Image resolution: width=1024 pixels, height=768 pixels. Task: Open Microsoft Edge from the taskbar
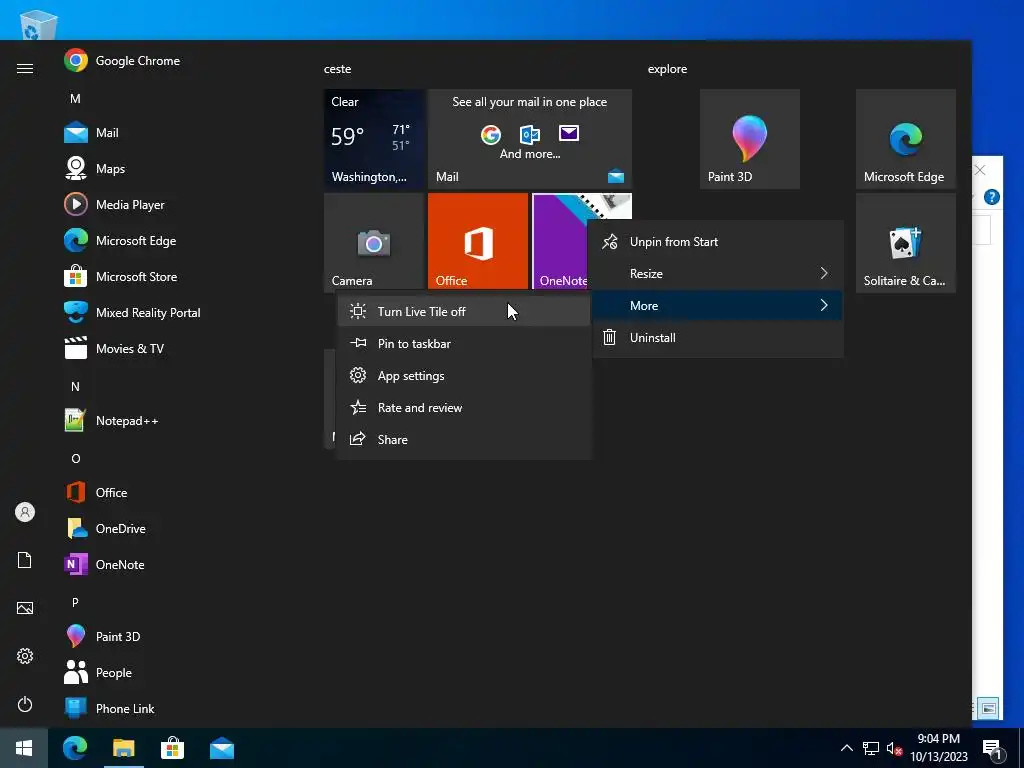[75, 748]
